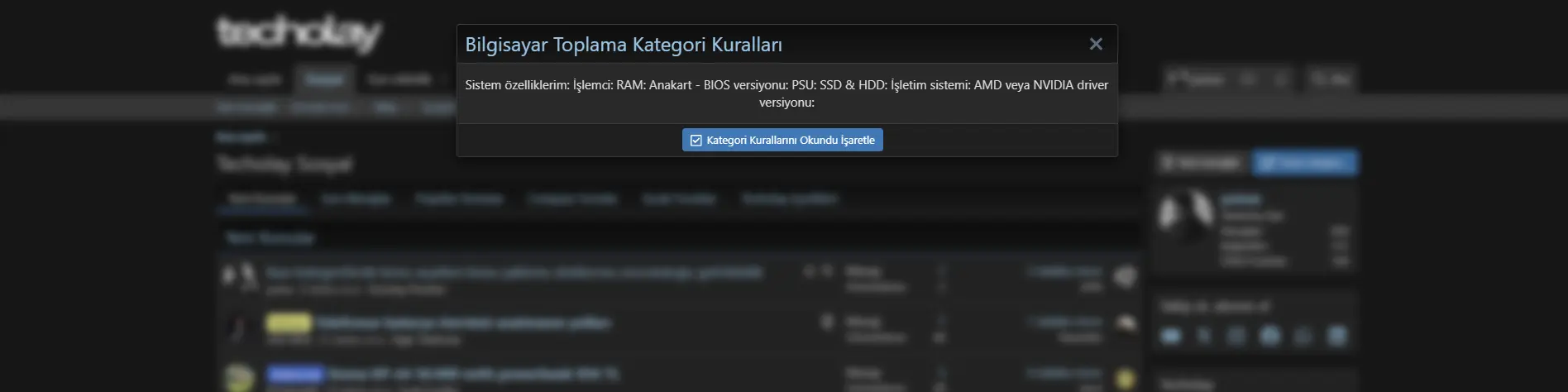
Task: Click the checkmark icon on Okundu İşaretle
Action: (x=696, y=141)
